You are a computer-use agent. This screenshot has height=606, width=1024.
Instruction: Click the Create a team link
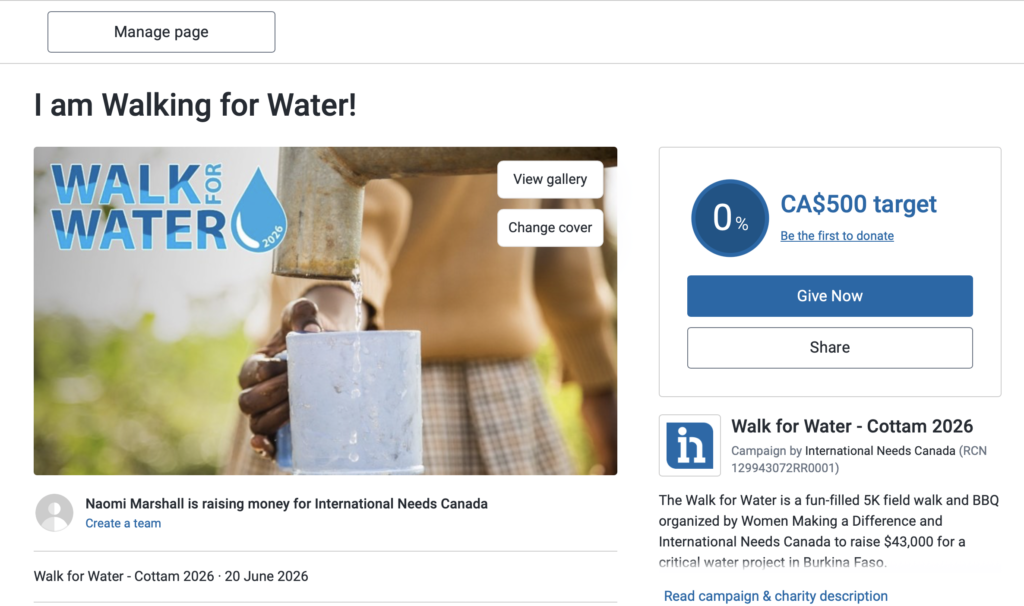pyautogui.click(x=123, y=523)
